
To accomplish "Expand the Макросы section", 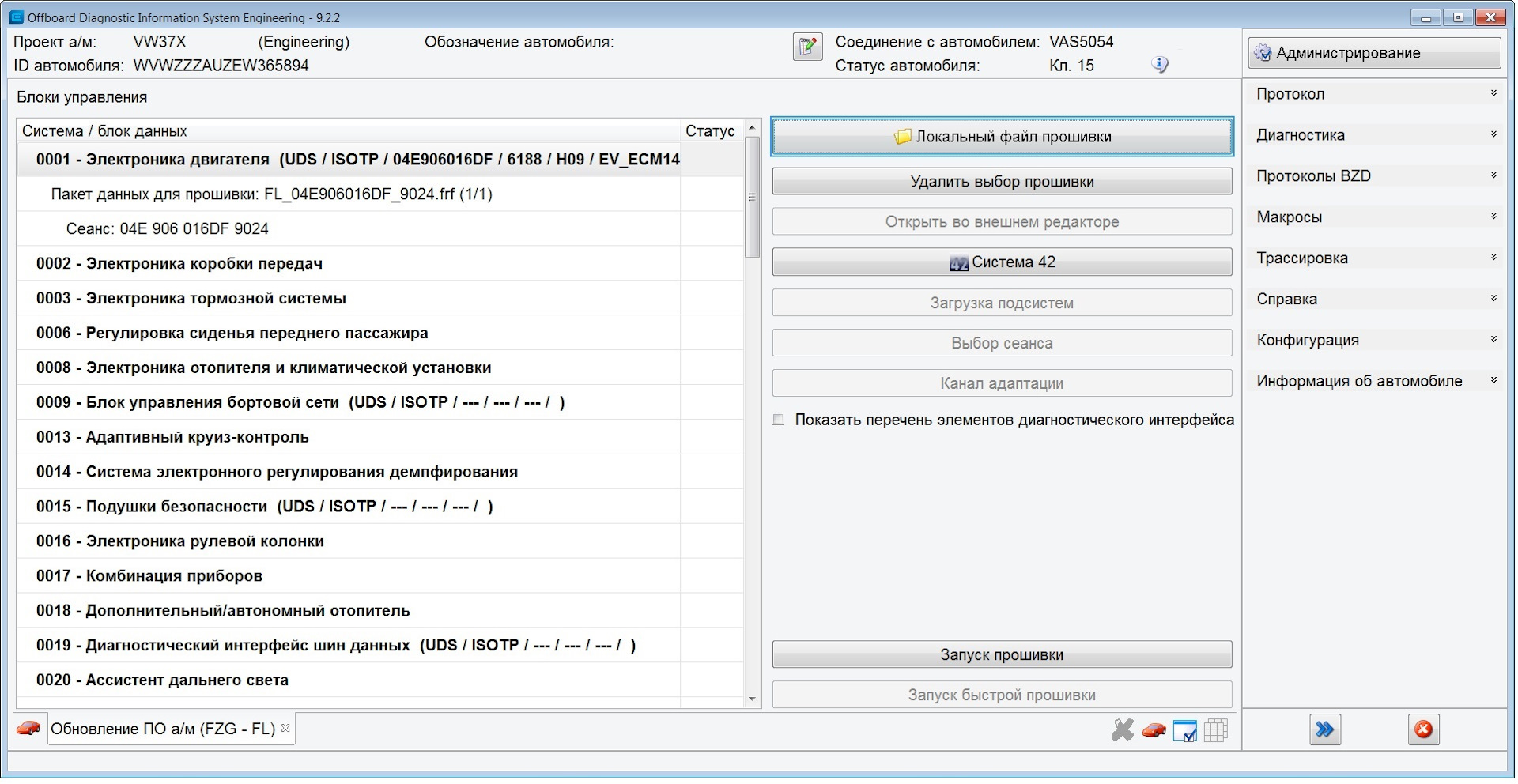I will click(1376, 217).
